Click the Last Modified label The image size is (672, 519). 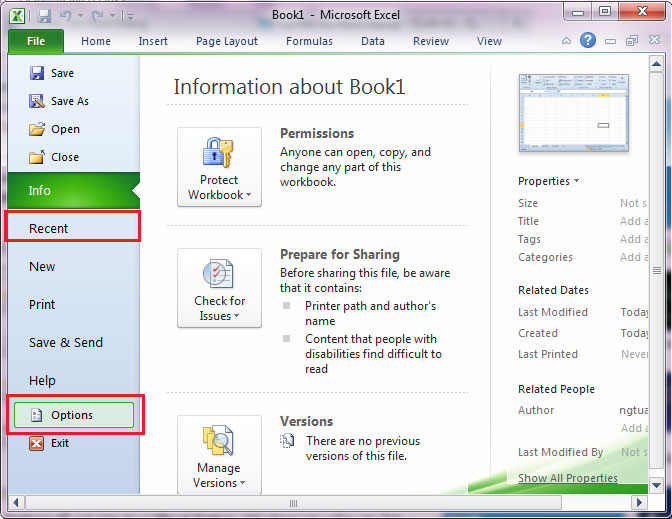[x=553, y=312]
